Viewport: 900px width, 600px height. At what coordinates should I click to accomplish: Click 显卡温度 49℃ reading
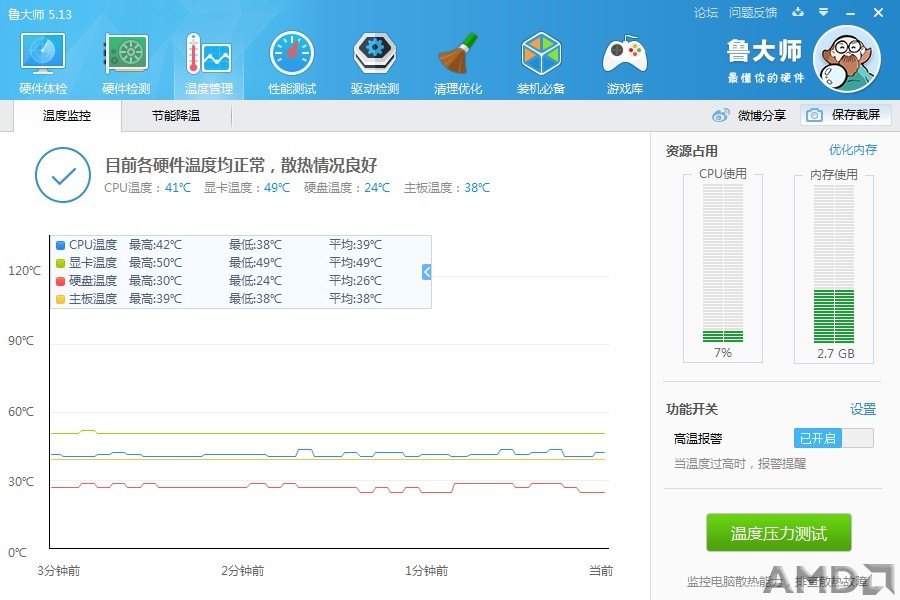click(247, 188)
